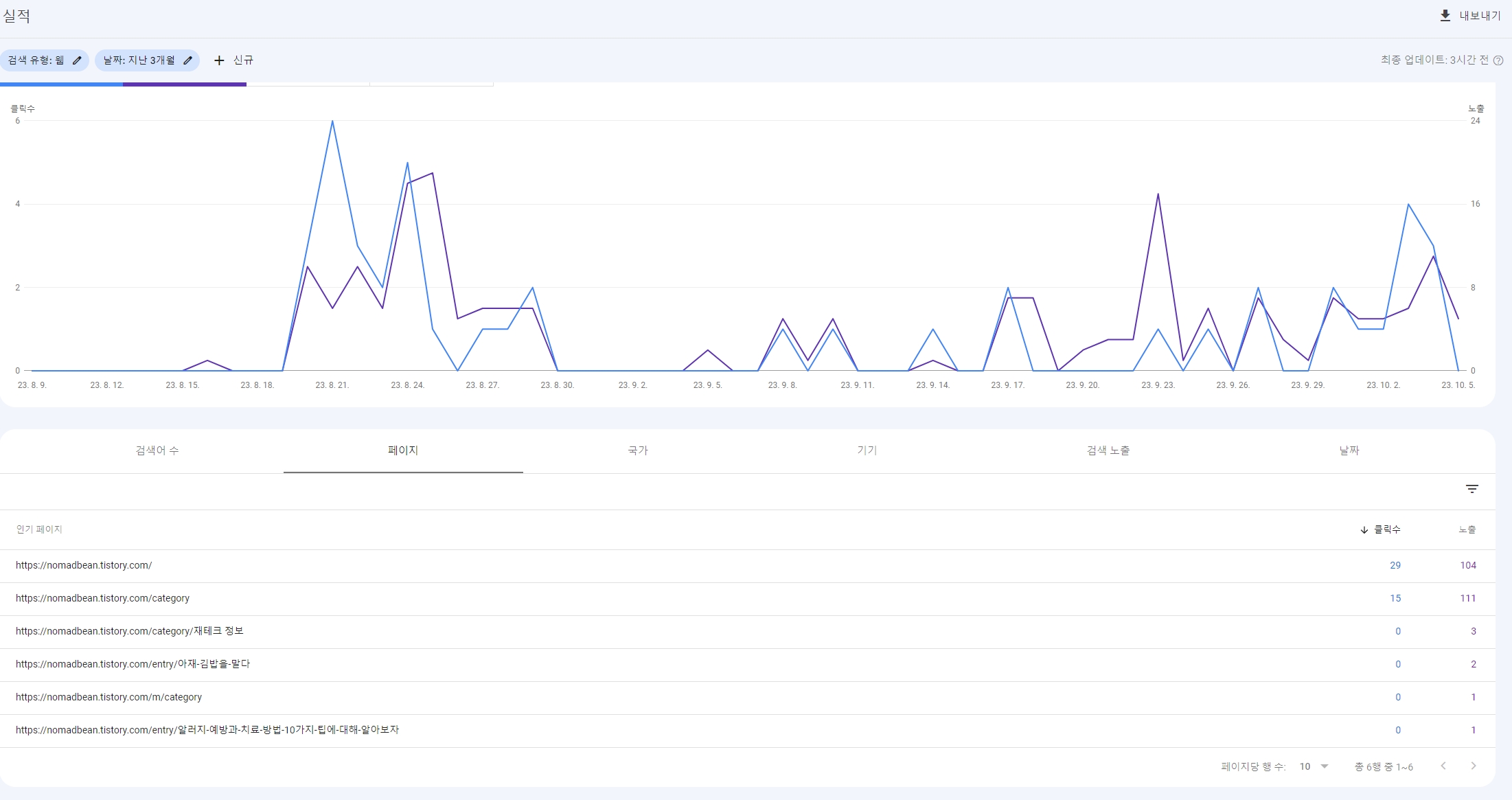The height and width of the screenshot is (800, 1512).
Task: Click the 내보내기 export button label
Action: pyautogui.click(x=1480, y=16)
